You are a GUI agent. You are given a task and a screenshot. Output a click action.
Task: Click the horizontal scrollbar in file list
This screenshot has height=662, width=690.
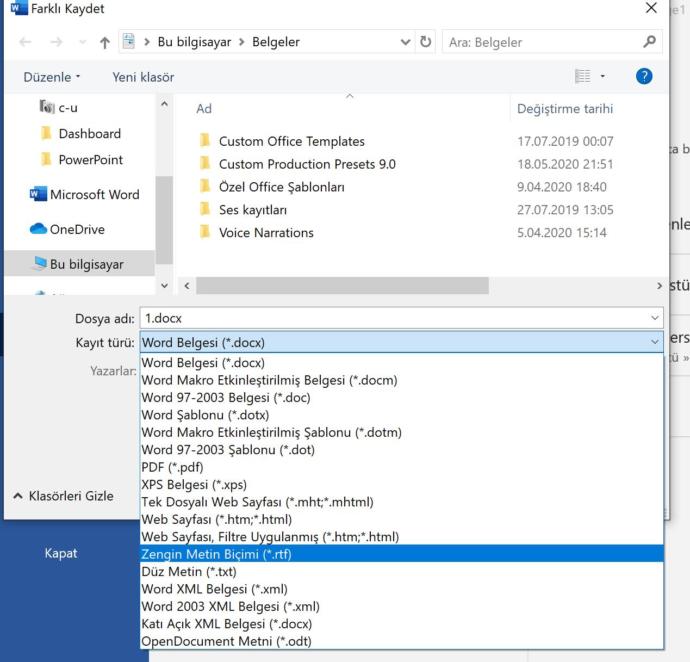pyautogui.click(x=342, y=286)
